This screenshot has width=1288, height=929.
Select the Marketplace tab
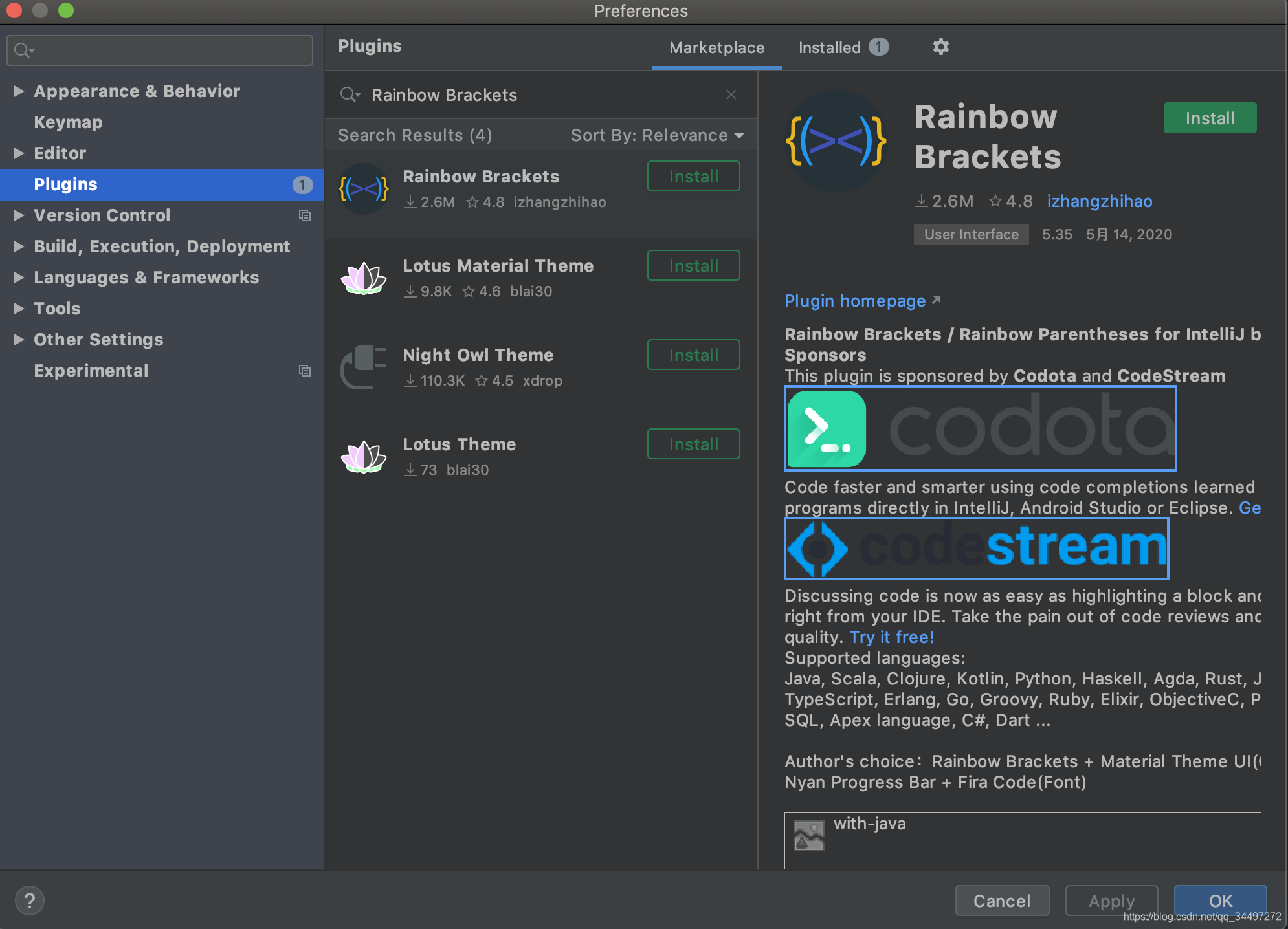[x=716, y=47]
